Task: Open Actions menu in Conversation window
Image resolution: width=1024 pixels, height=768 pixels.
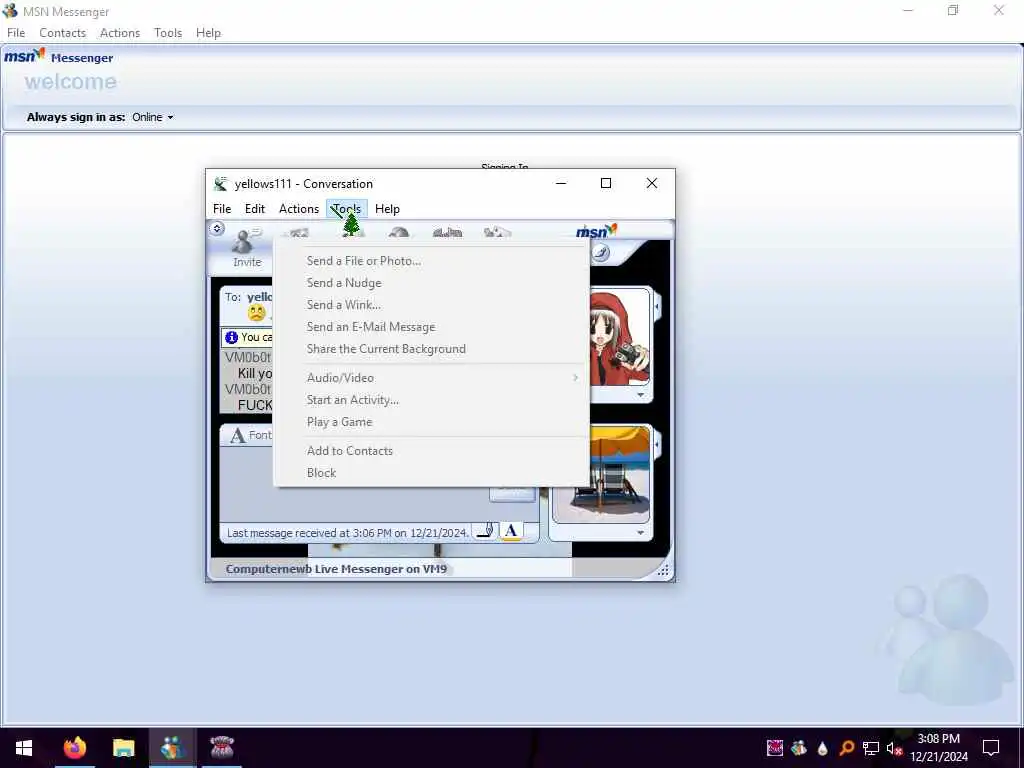Action: pos(298,209)
